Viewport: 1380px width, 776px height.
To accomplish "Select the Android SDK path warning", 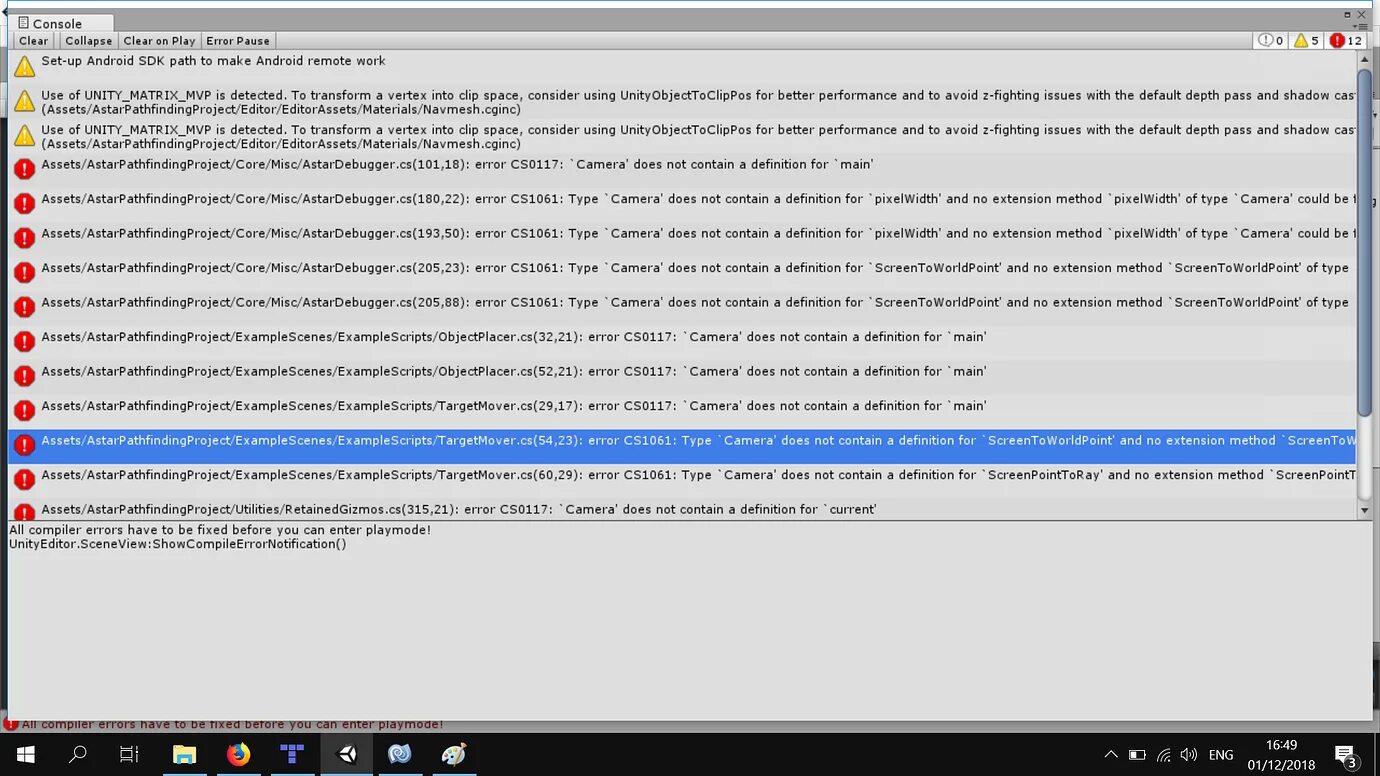I will coord(682,66).
